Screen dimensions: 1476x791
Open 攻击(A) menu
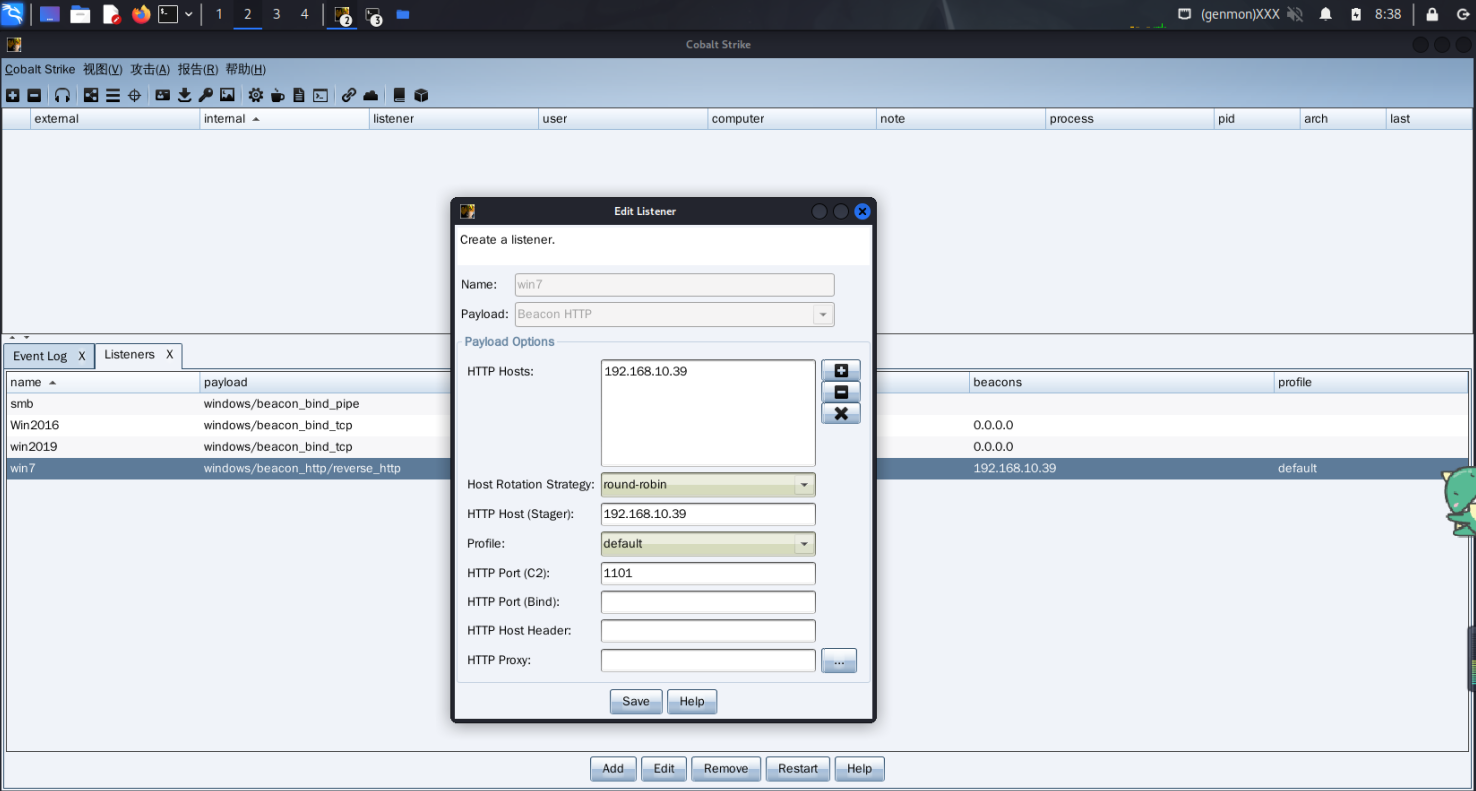[x=150, y=69]
